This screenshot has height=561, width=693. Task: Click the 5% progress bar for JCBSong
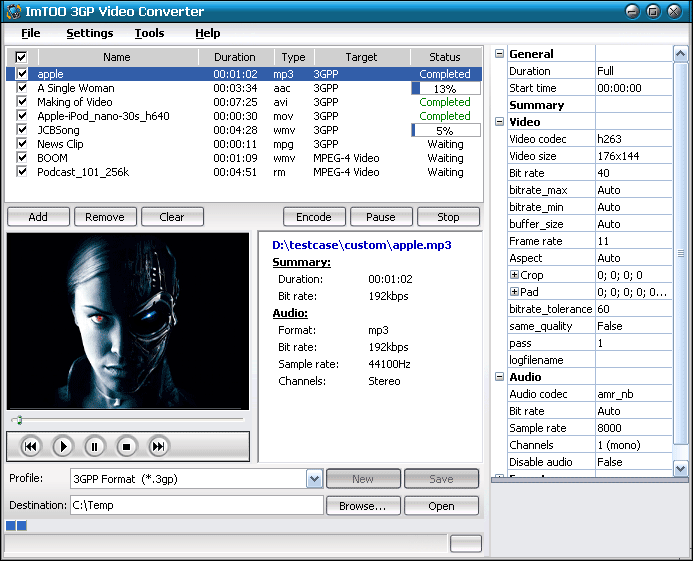pyautogui.click(x=446, y=130)
